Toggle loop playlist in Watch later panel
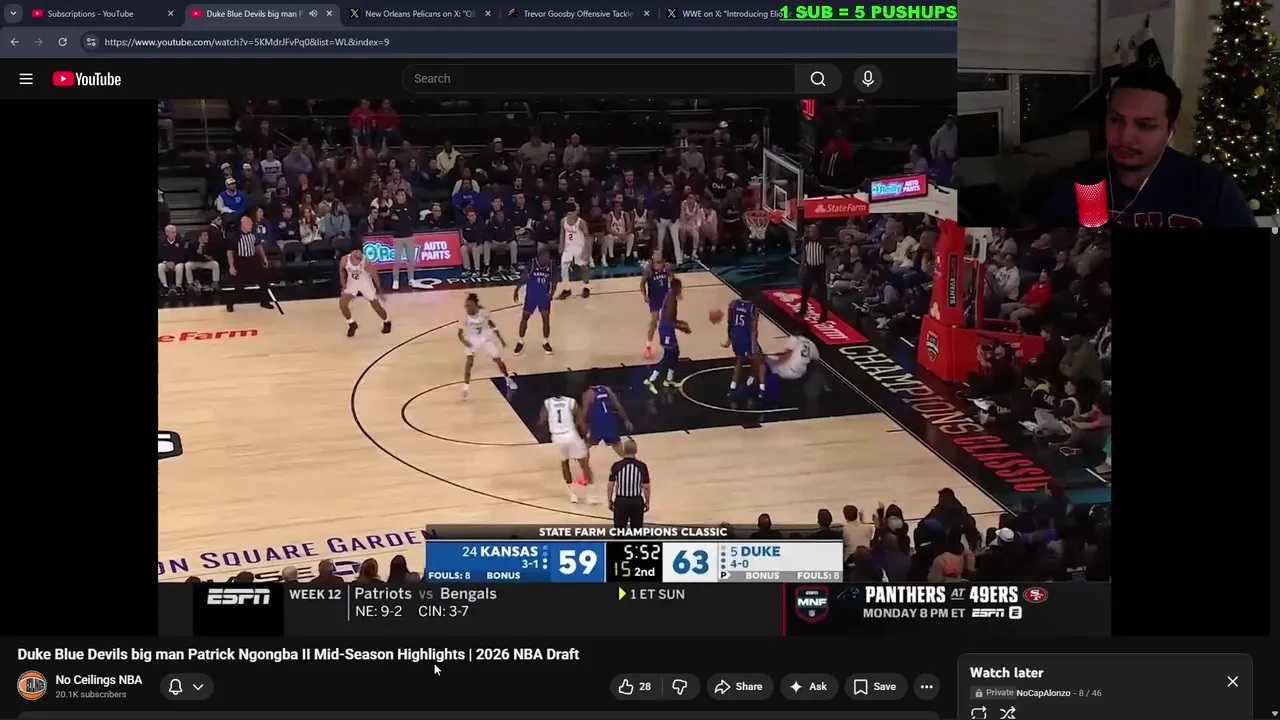The image size is (1280, 720). (x=979, y=713)
